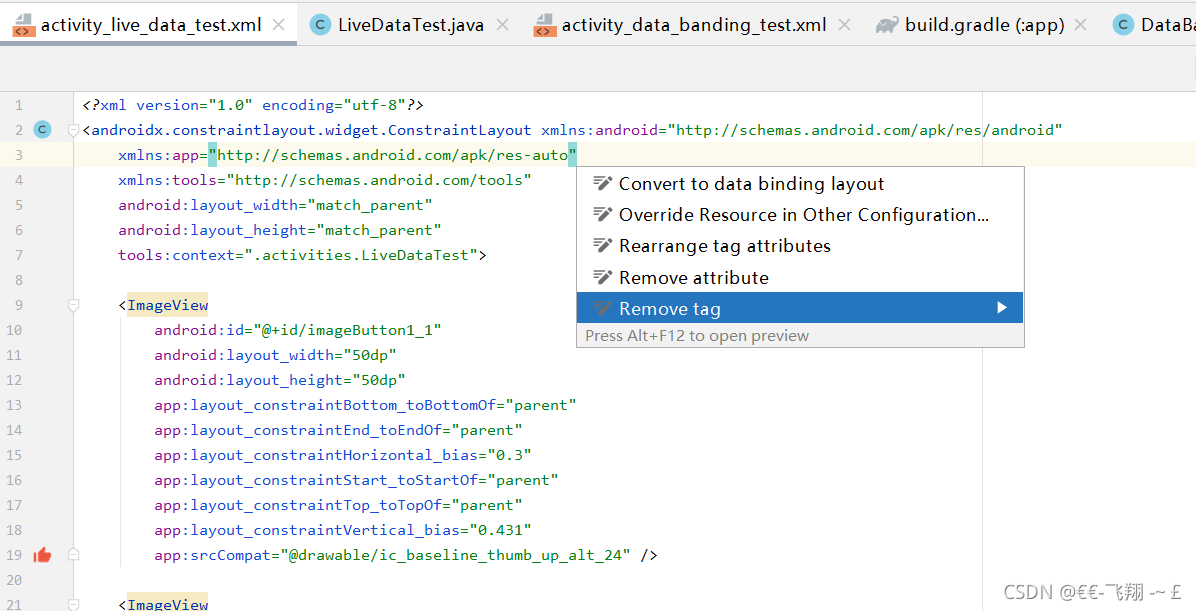1196x611 pixels.
Task: Click the class icon on the DataB tab
Action: click(1121, 24)
